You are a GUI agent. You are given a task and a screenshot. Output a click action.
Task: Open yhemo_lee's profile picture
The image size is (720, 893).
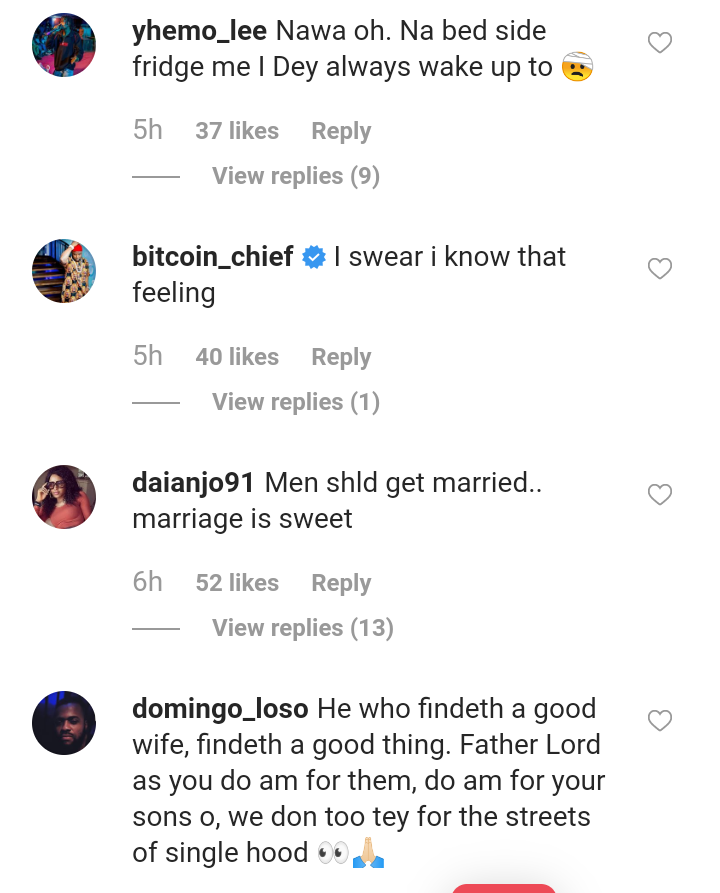[64, 45]
